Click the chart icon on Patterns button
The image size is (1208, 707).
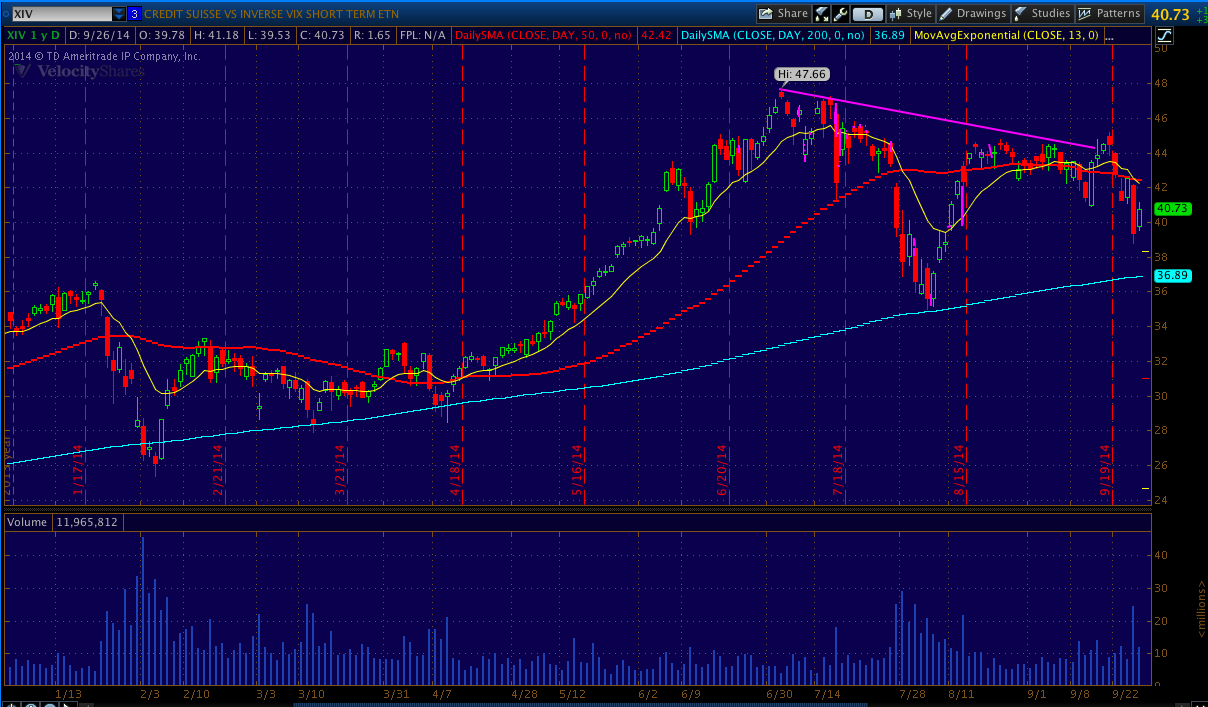(x=1085, y=14)
